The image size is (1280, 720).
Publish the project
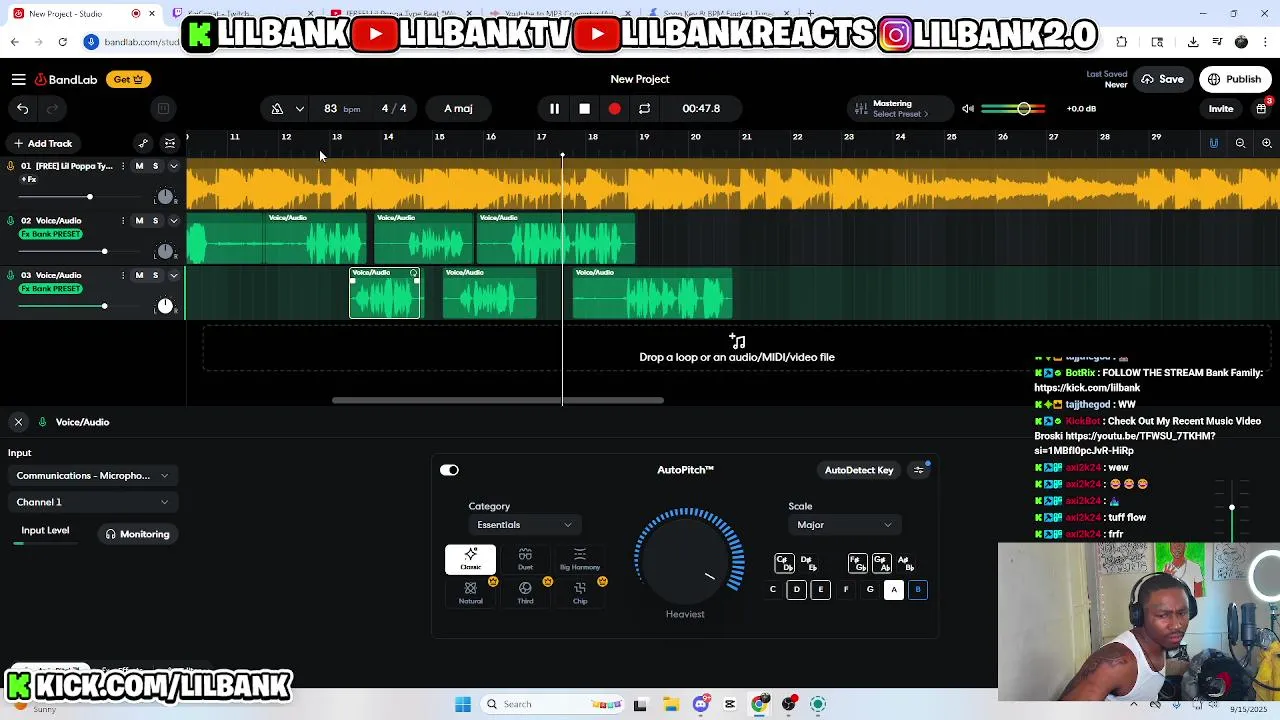click(x=1235, y=79)
